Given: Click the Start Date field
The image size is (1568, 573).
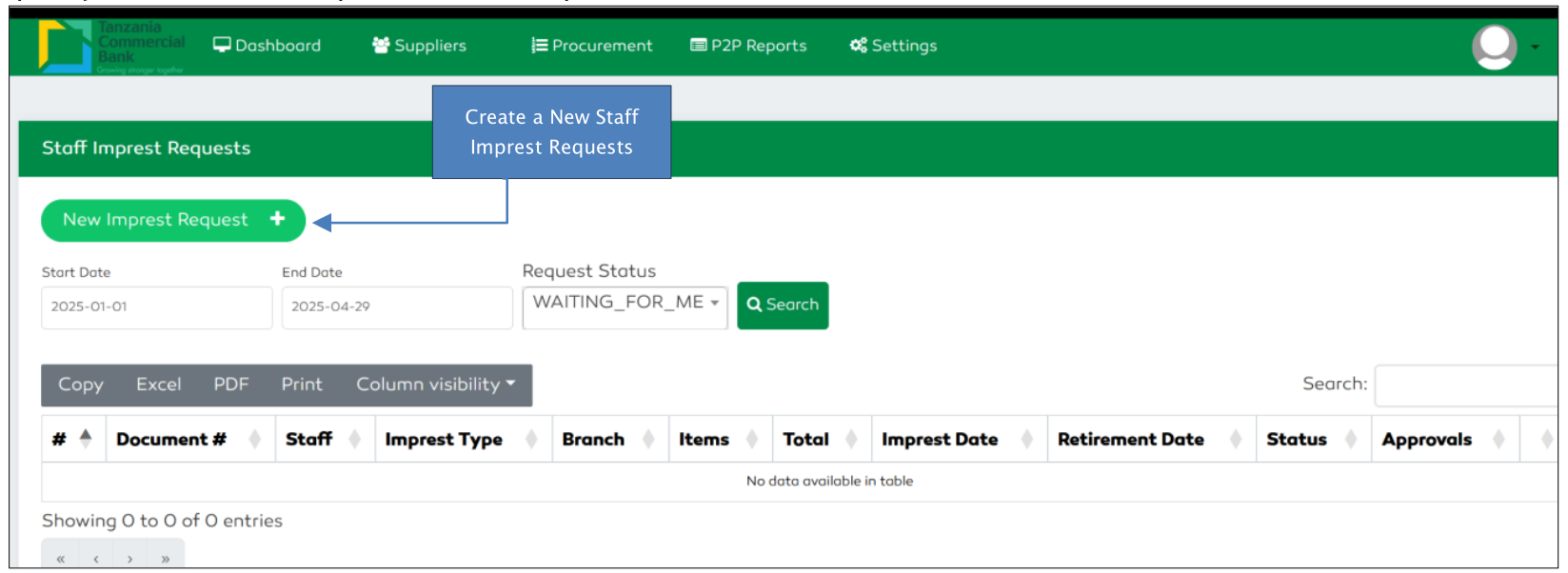Looking at the screenshot, I should (x=156, y=307).
